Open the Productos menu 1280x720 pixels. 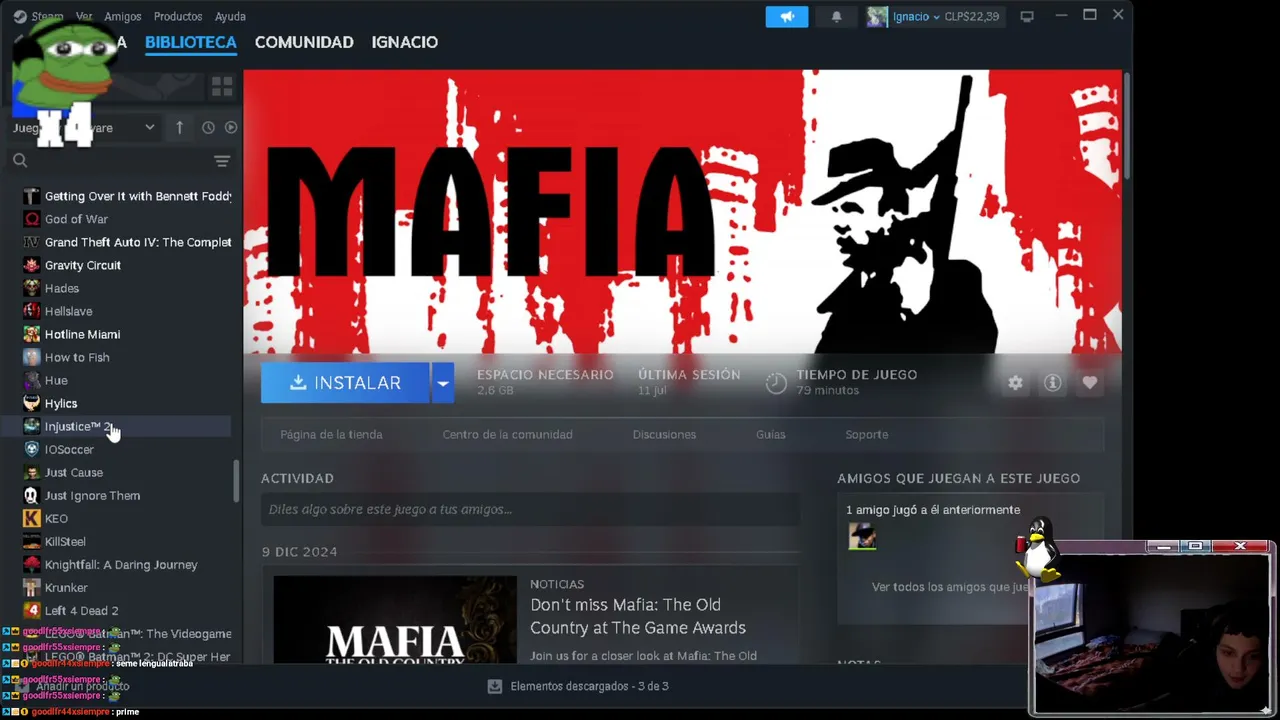178,16
